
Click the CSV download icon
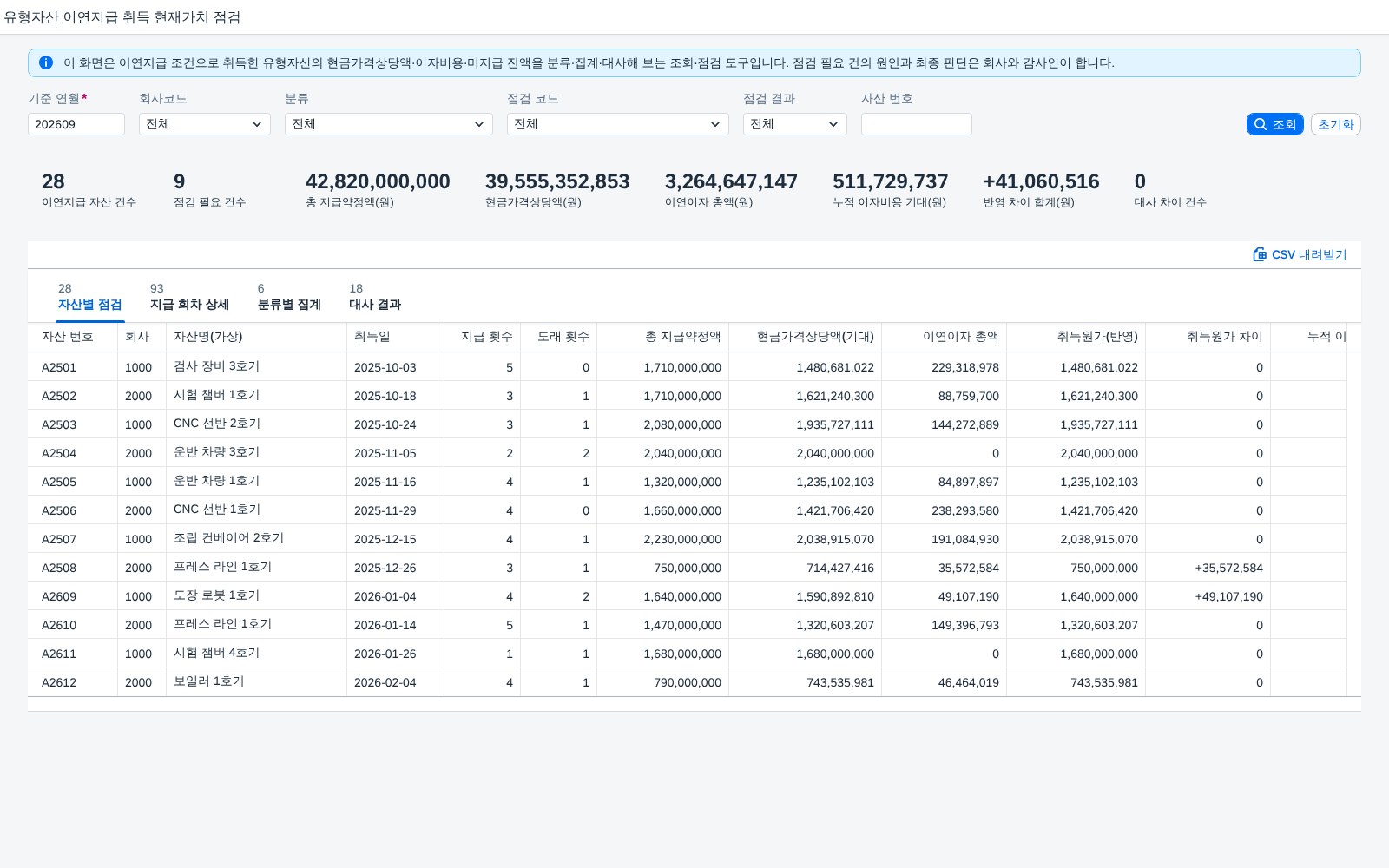(x=1260, y=254)
